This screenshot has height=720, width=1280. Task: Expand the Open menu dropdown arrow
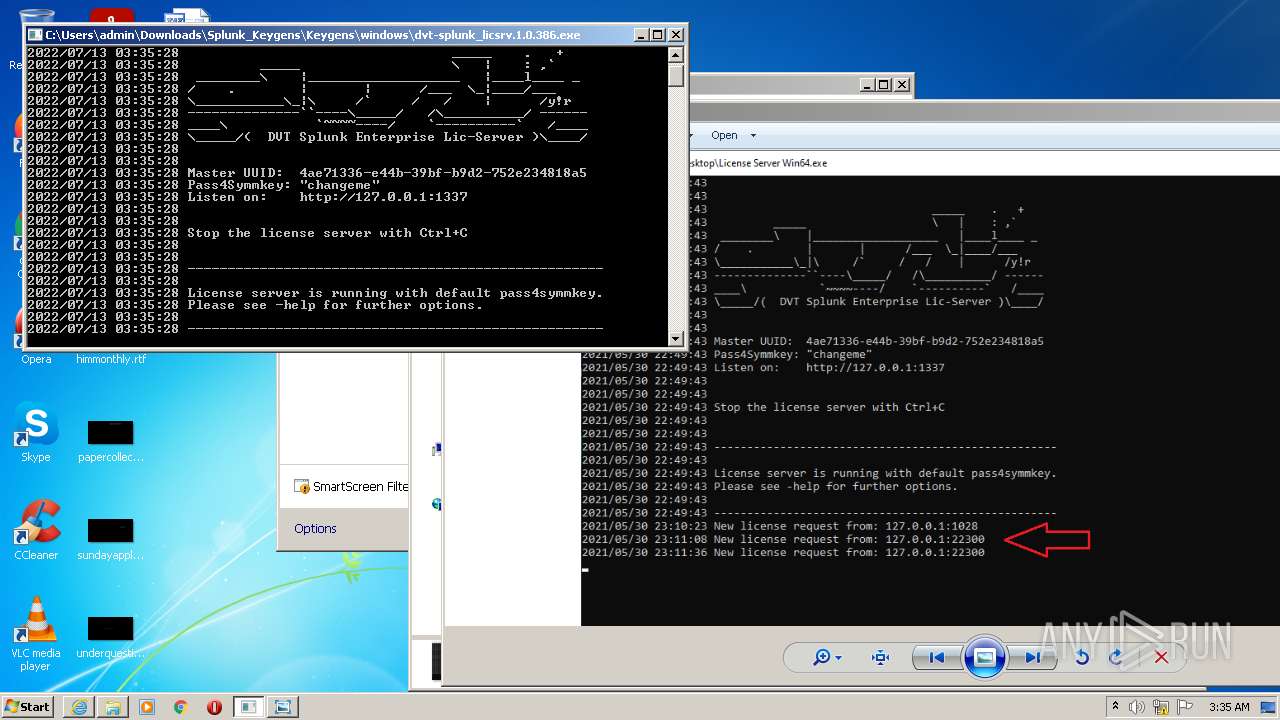pyautogui.click(x=753, y=135)
